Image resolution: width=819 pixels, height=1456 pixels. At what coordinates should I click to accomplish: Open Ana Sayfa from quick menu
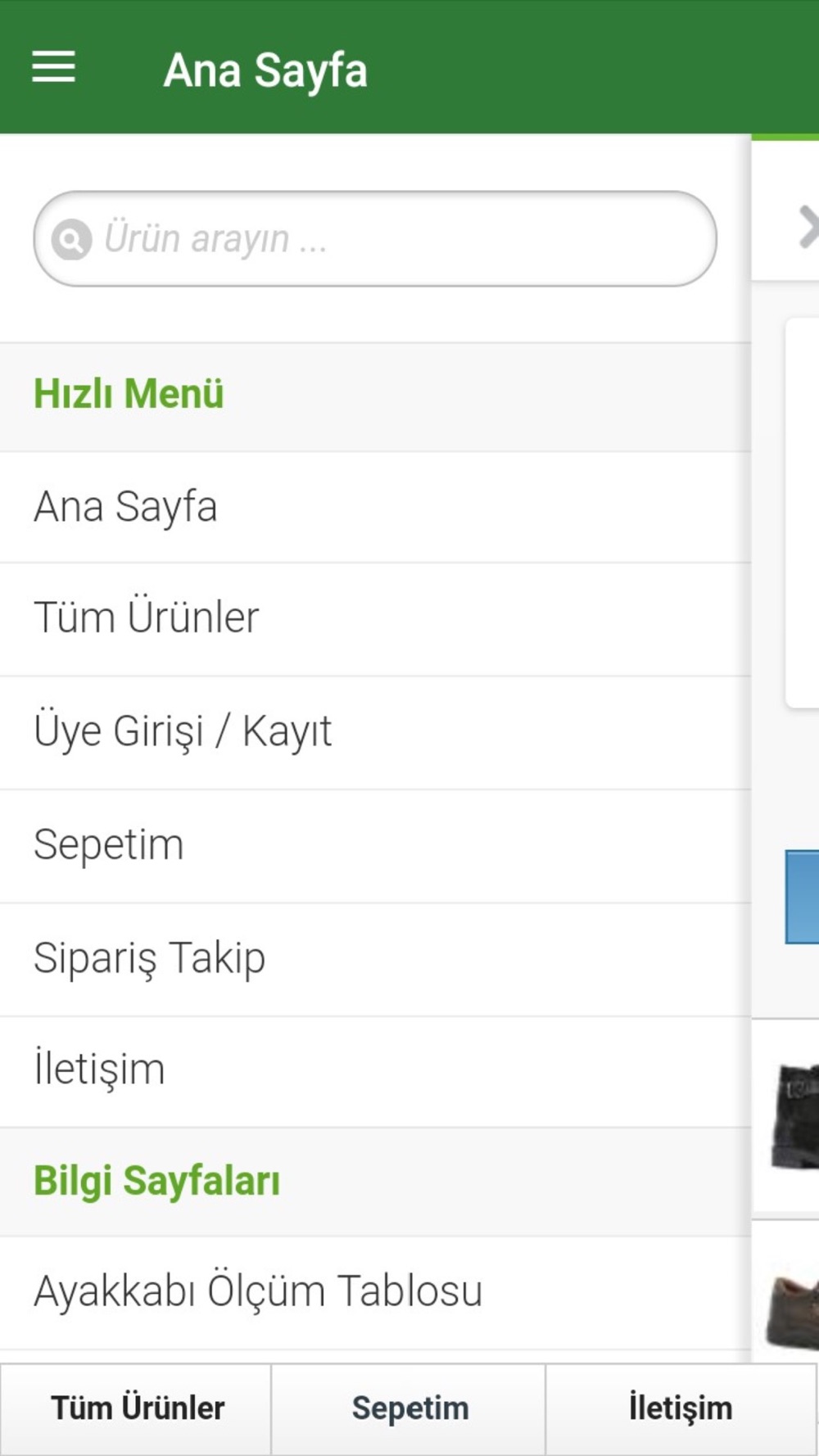click(x=126, y=507)
